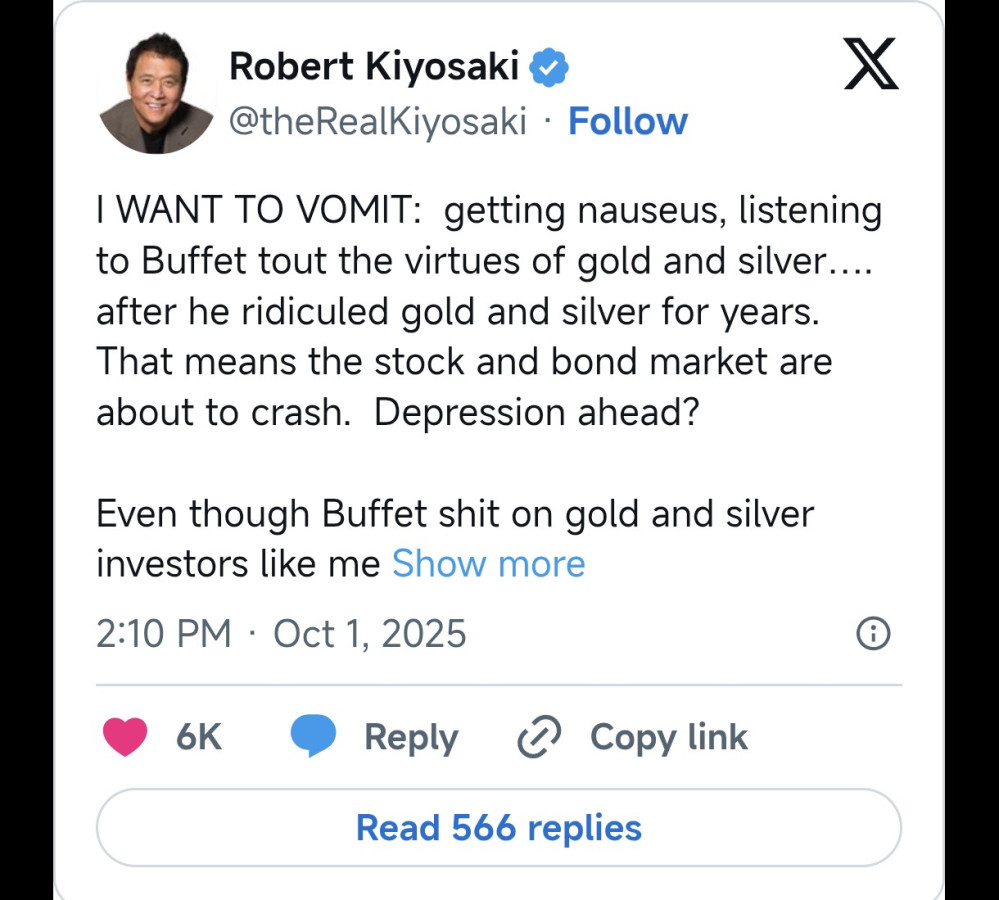Expand the post with Show more
Image resolution: width=999 pixels, height=900 pixels.
click(x=488, y=564)
